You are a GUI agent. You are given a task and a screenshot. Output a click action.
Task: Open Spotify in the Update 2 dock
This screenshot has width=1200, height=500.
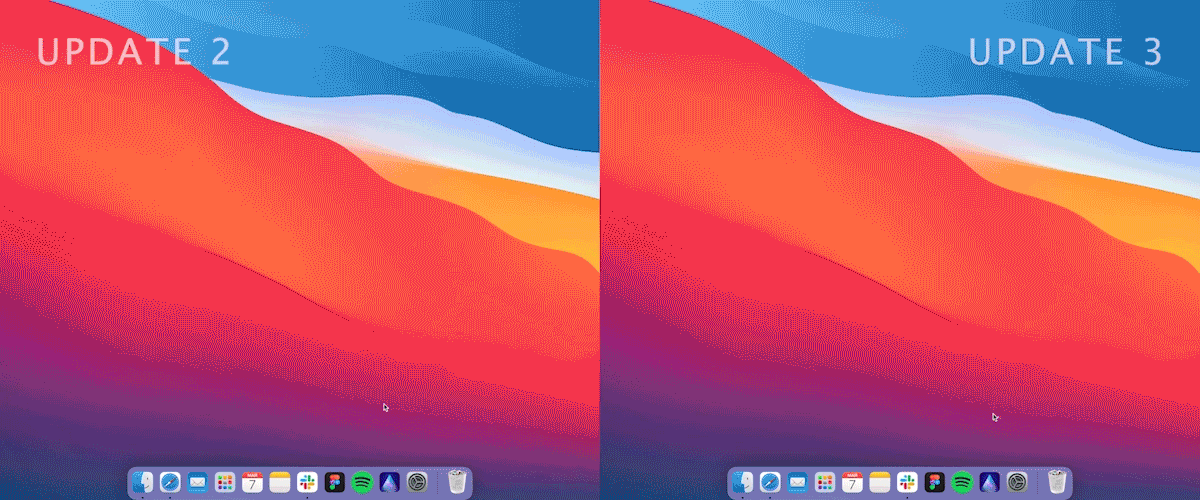(363, 482)
